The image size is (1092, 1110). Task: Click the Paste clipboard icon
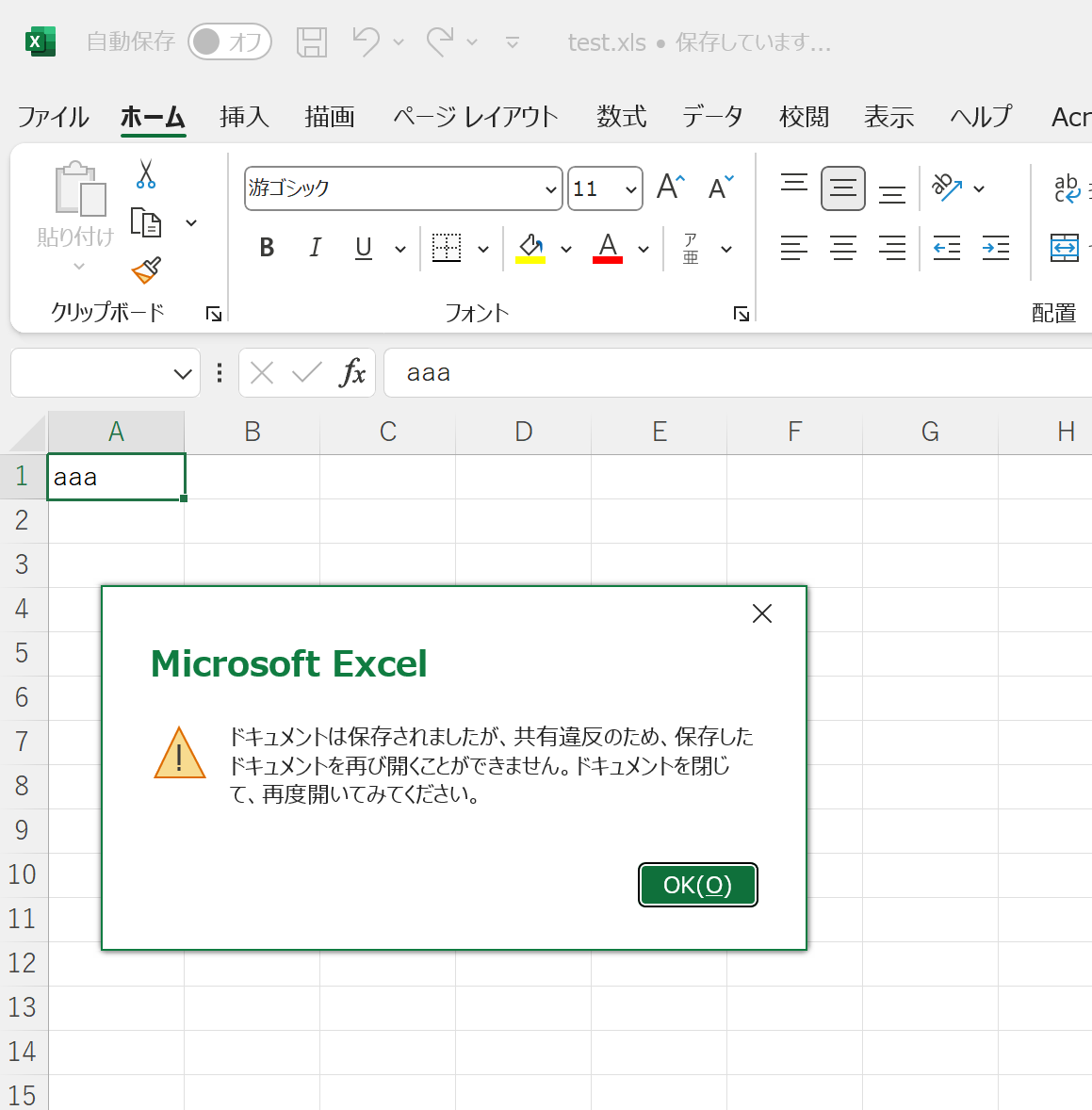click(x=81, y=189)
